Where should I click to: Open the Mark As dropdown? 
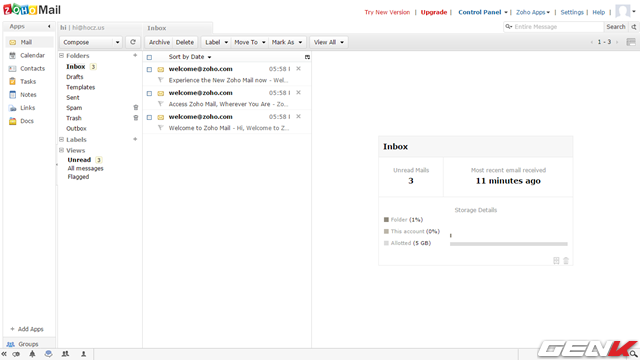coord(287,42)
